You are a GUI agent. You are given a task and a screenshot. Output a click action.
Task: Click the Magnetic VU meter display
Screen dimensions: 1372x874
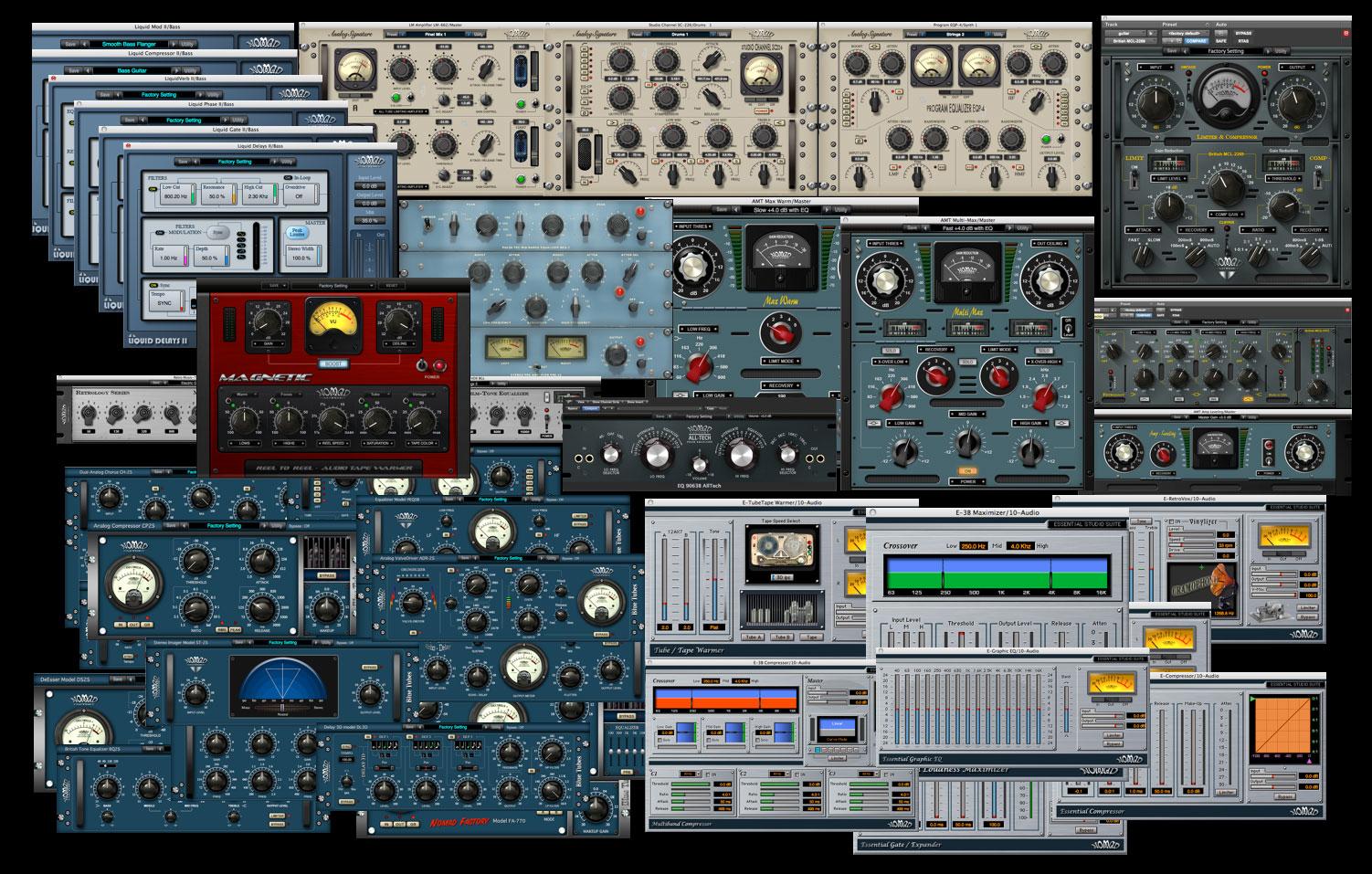pos(333,327)
